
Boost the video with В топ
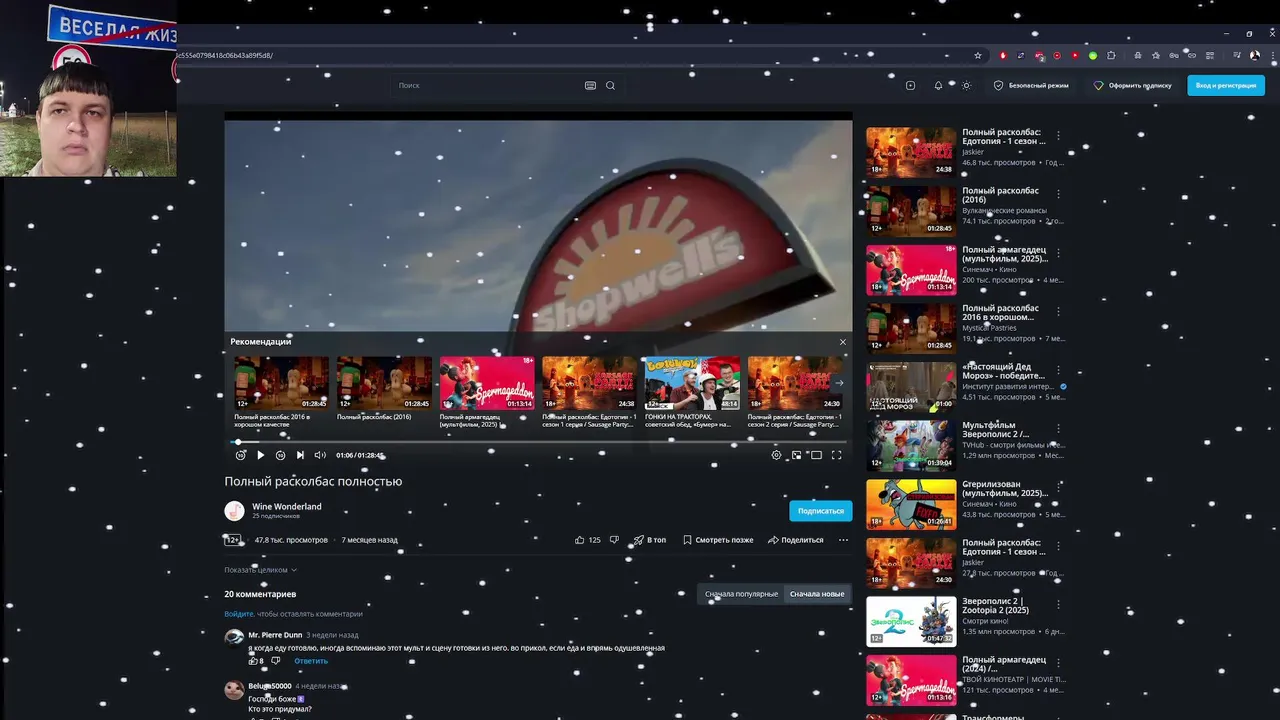(649, 540)
